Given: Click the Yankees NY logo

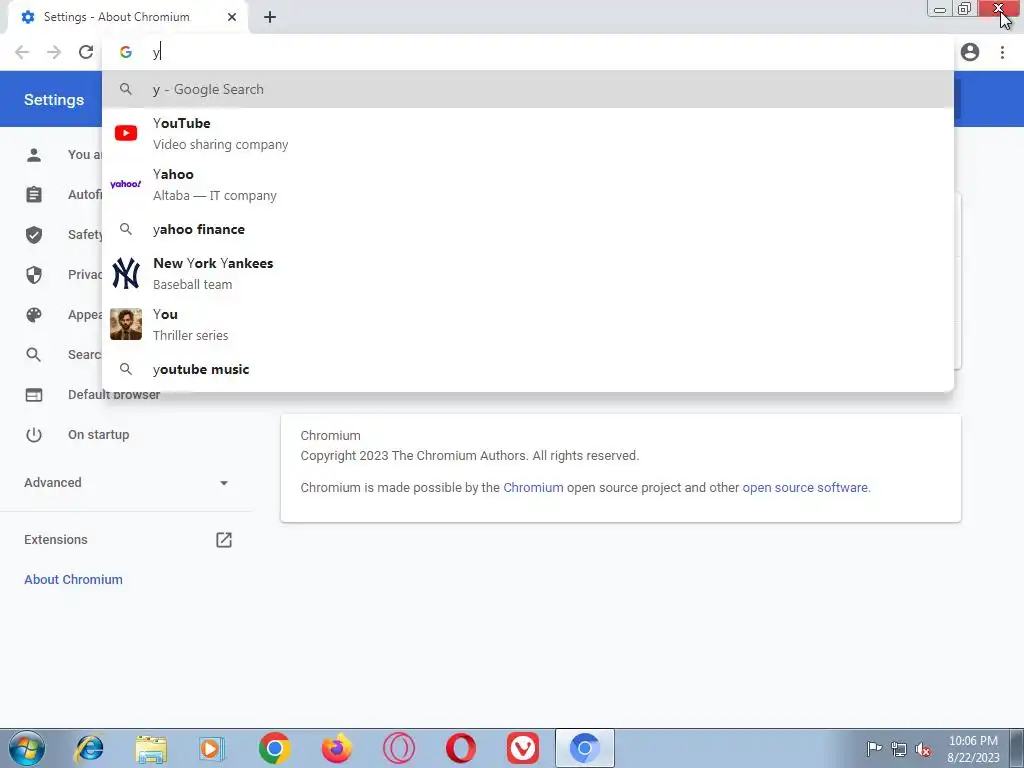Looking at the screenshot, I should 125,273.
